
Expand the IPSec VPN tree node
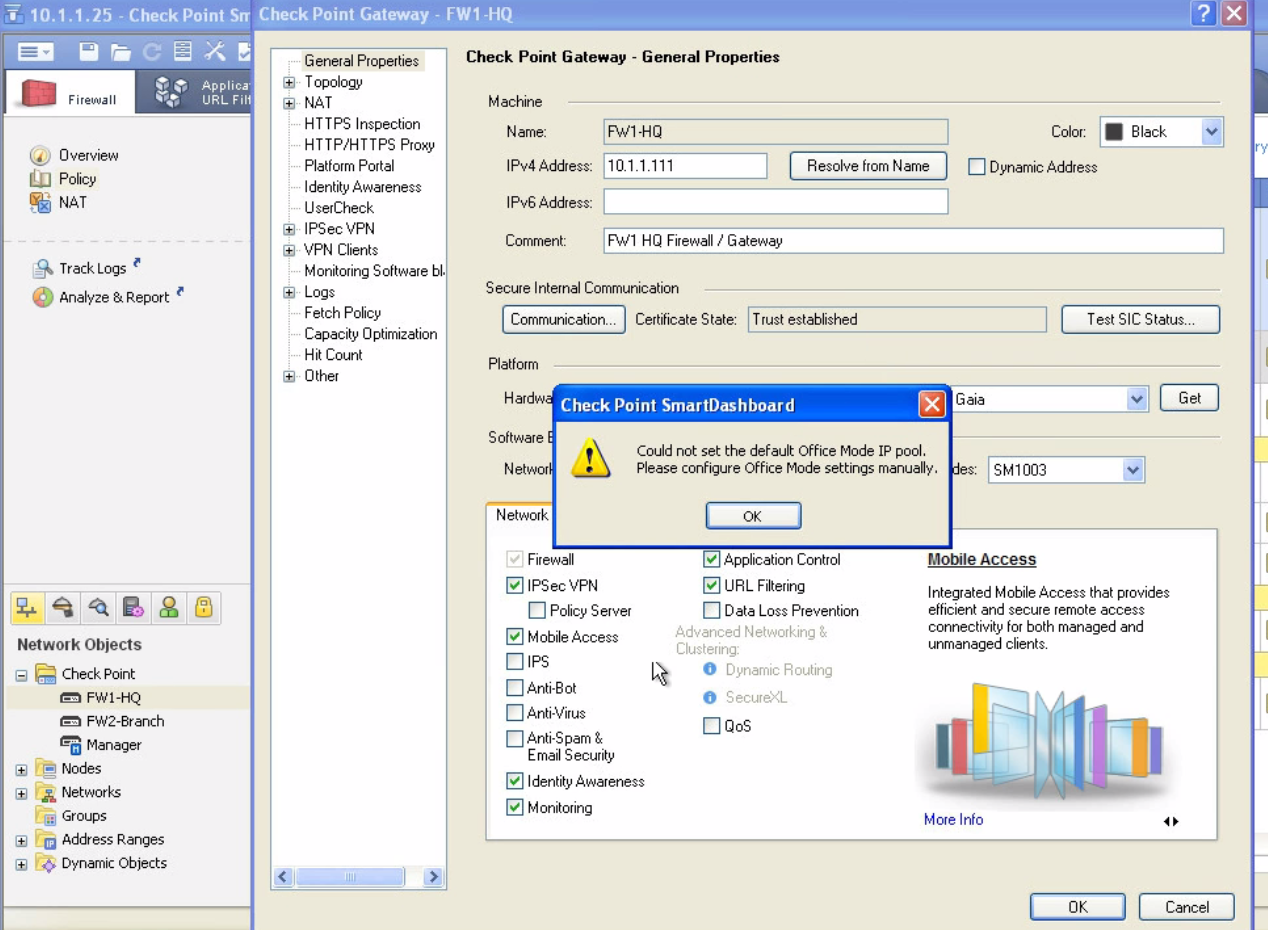click(x=289, y=230)
